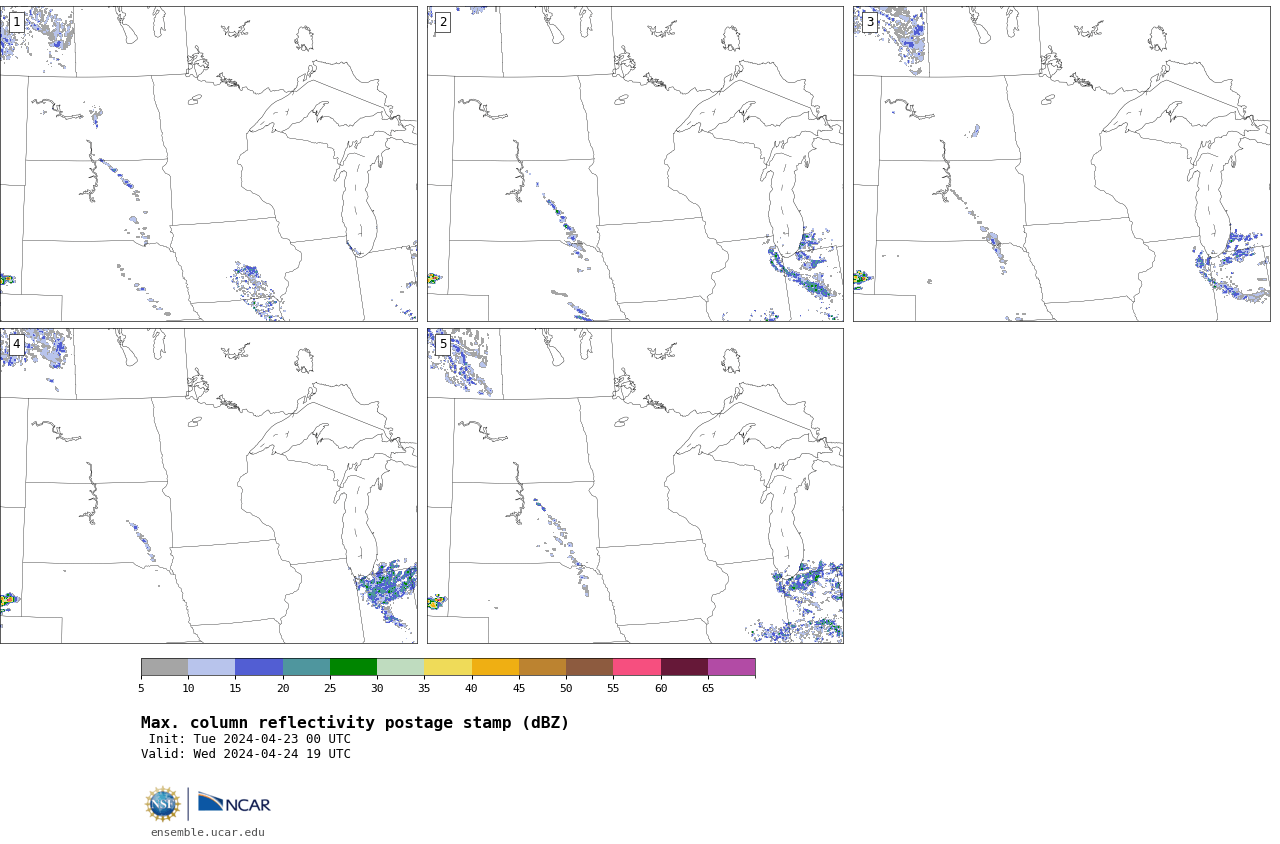The height and width of the screenshot is (844, 1280).
Task: Click the dark green 25-30 dBZ swatch
Action: point(353,667)
